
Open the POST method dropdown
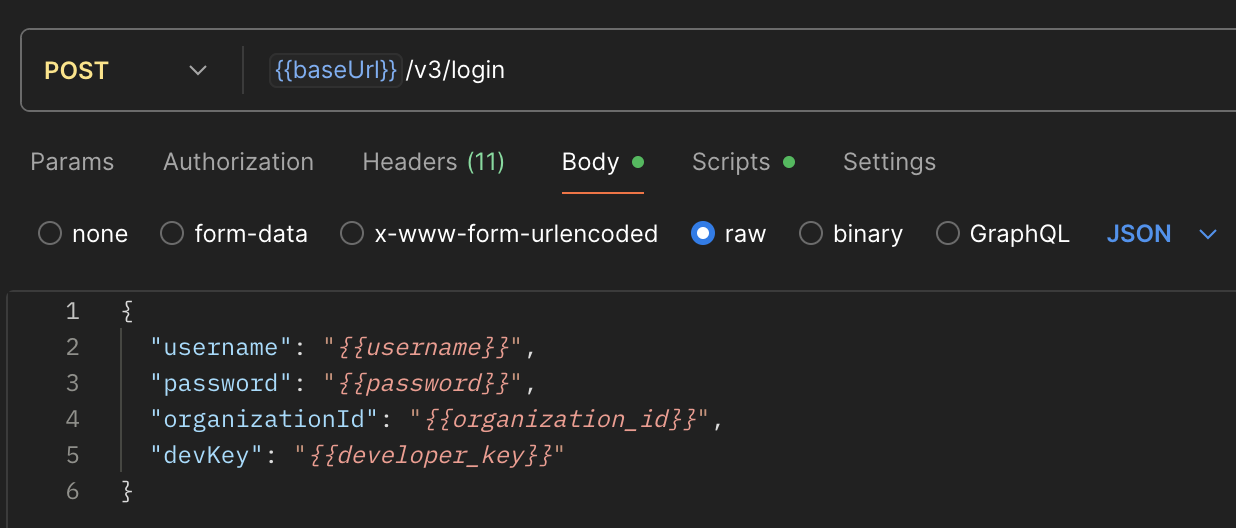[x=126, y=71]
